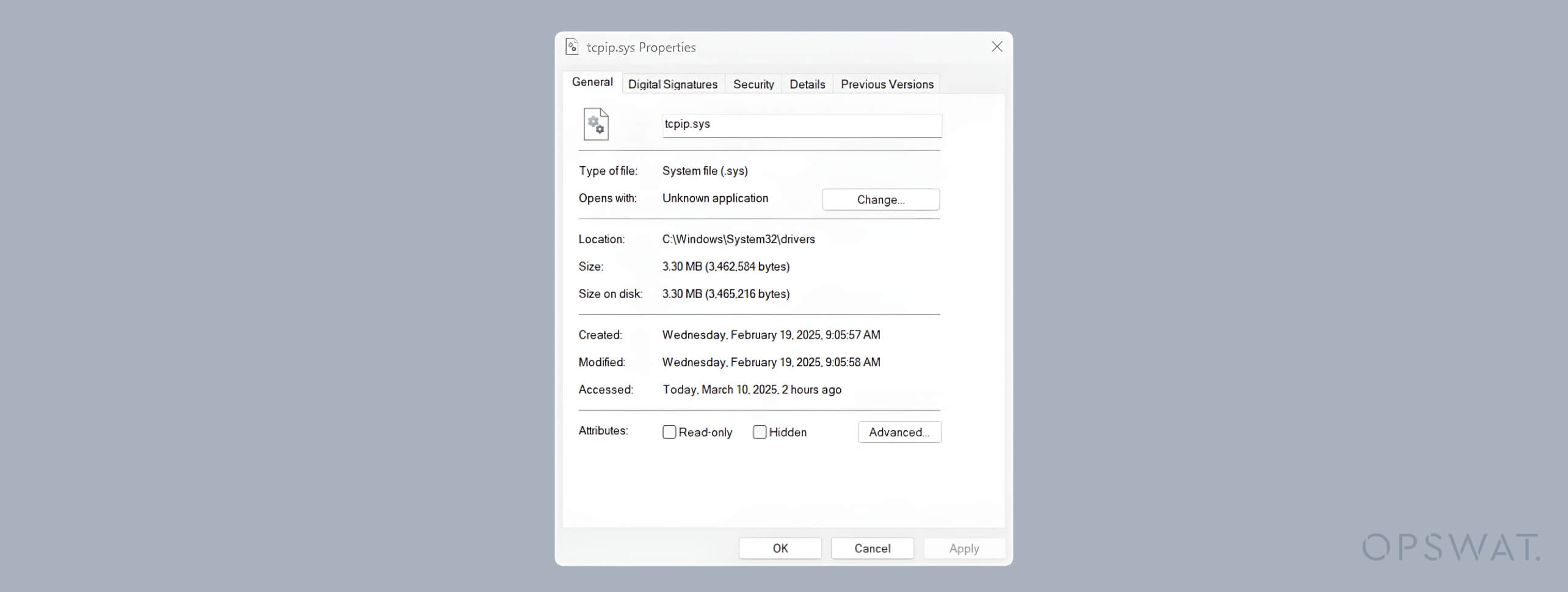Viewport: 1568px width, 592px height.
Task: Open the Security tab
Action: pos(753,84)
